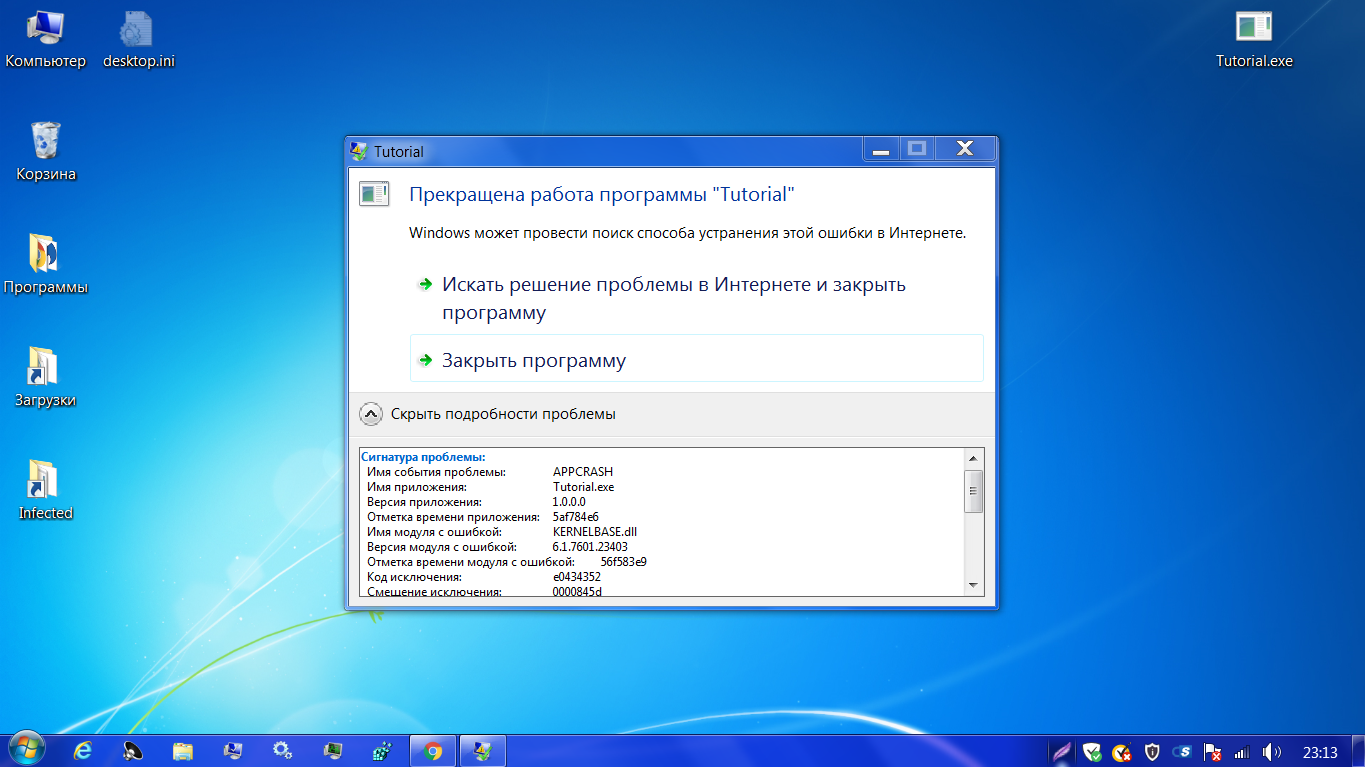This screenshot has width=1365, height=767.
Task: Click the taskbar clock showing 23:13
Action: (1320, 752)
